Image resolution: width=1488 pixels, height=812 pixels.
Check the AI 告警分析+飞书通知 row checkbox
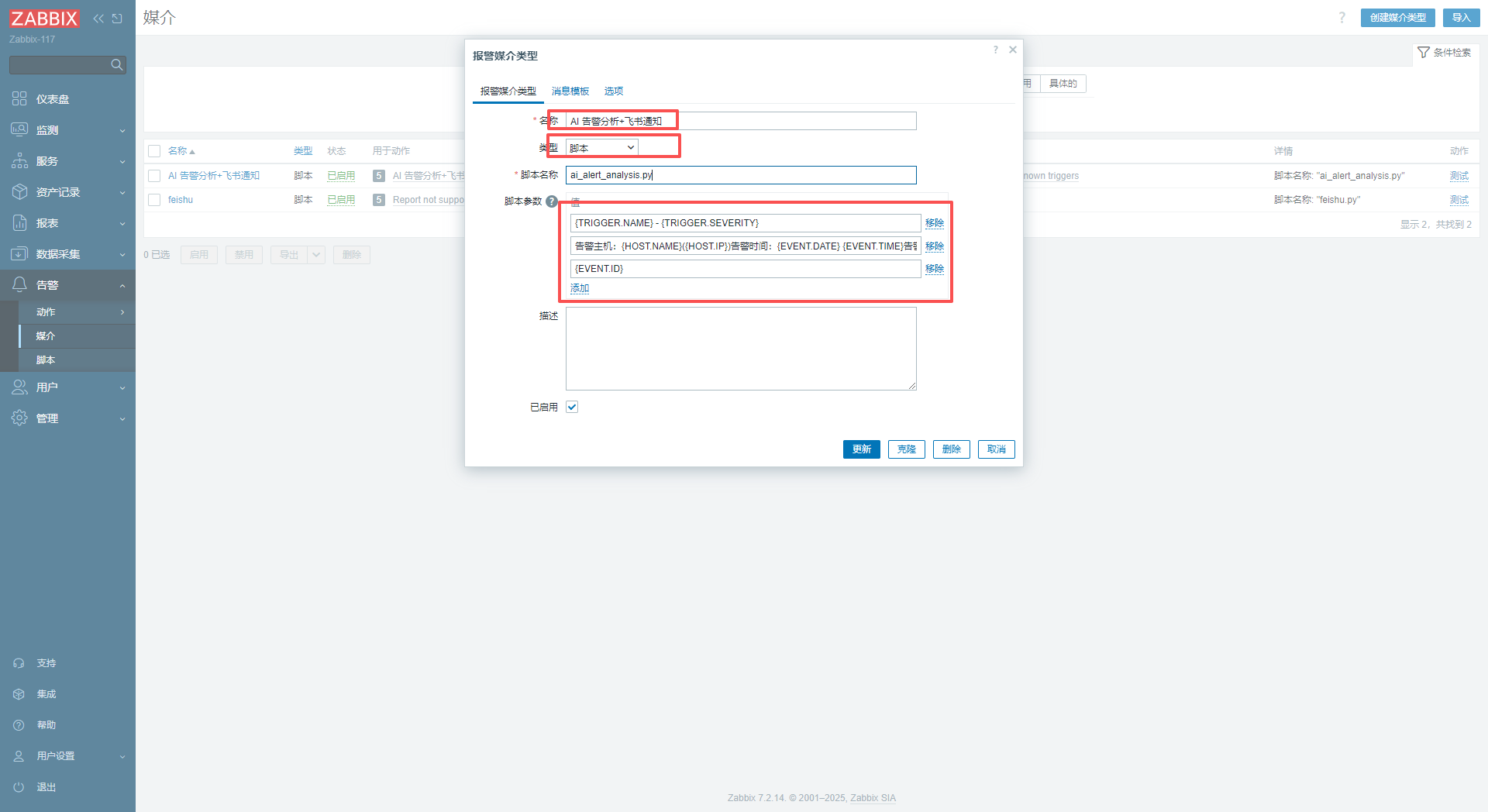tap(154, 176)
